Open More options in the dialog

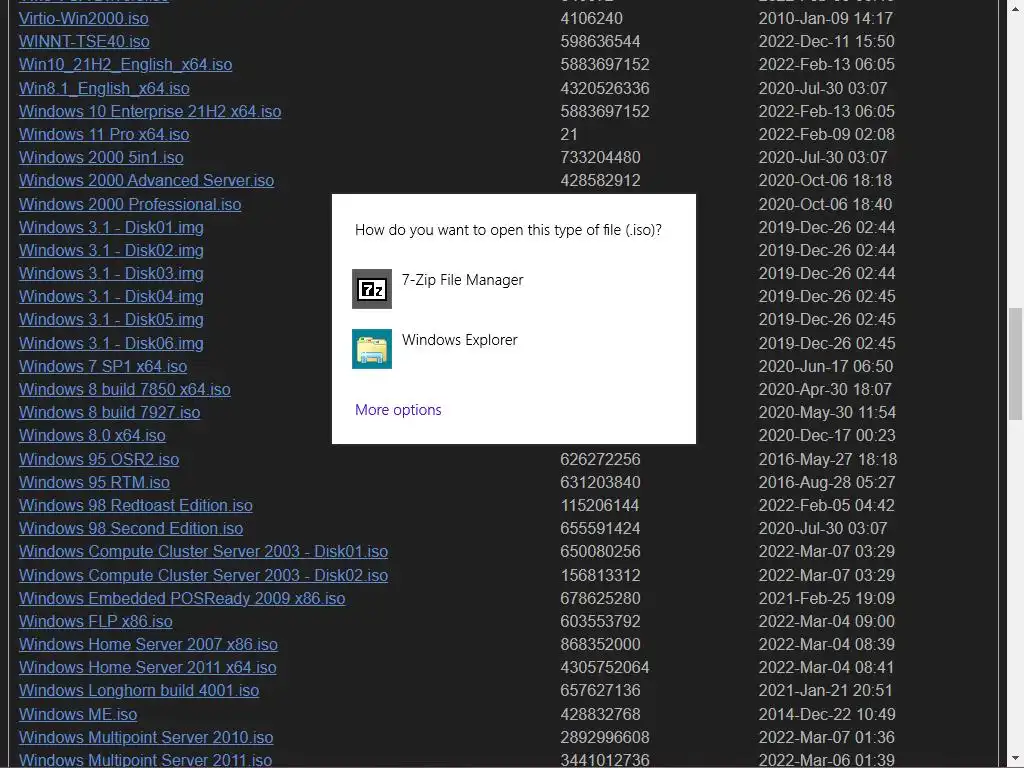[398, 409]
